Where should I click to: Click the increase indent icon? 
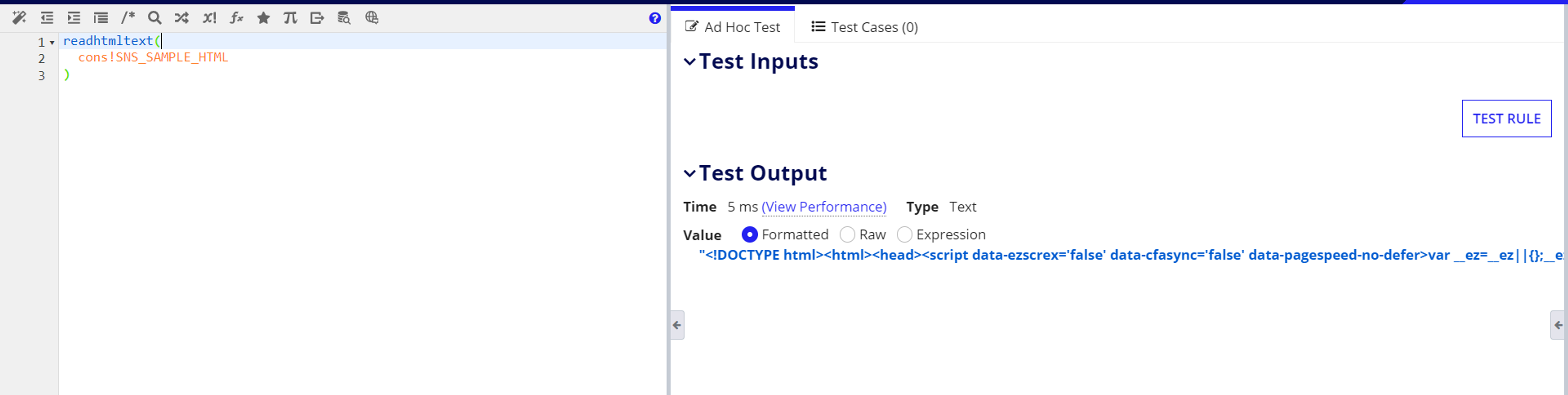click(73, 18)
